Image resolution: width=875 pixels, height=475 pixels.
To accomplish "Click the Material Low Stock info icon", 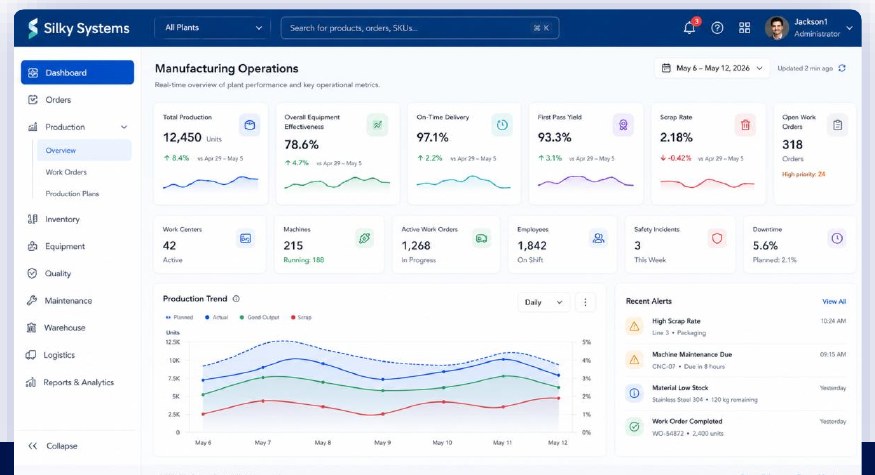I will coord(634,394).
